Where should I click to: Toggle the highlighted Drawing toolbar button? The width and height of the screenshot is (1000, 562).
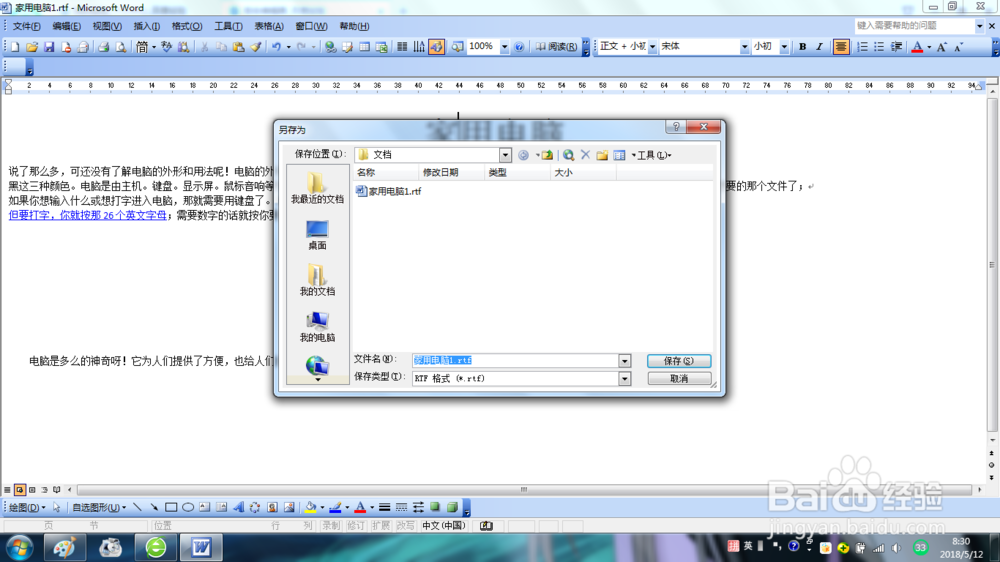click(436, 47)
